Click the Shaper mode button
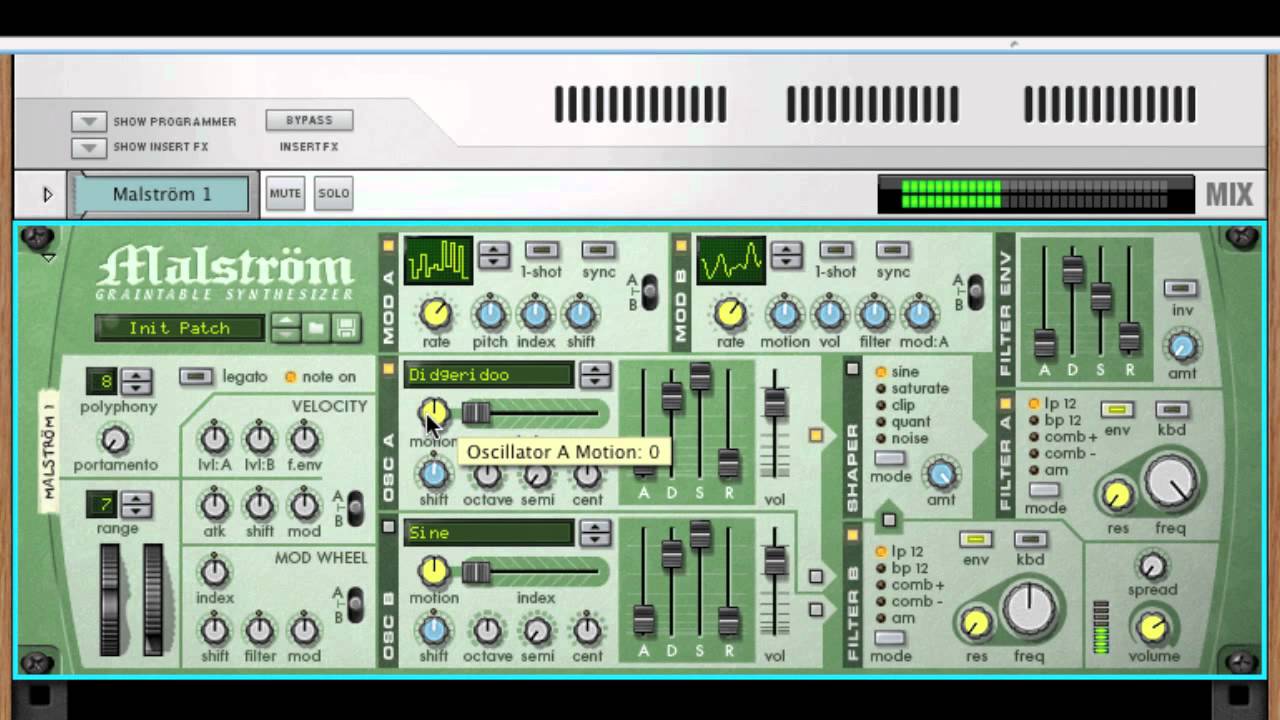Image resolution: width=1280 pixels, height=720 pixels. 889,459
